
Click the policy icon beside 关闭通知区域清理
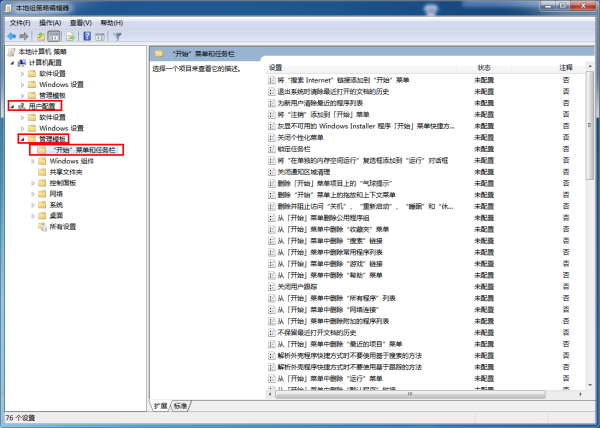tap(272, 172)
